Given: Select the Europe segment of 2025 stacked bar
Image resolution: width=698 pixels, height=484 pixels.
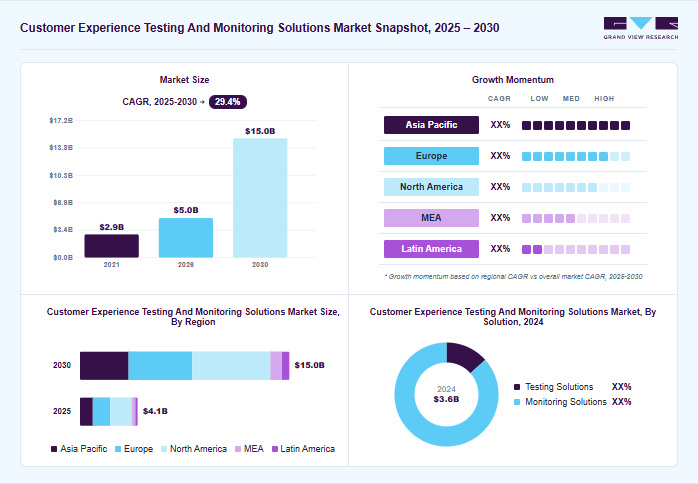Looking at the screenshot, I should click(x=101, y=411).
